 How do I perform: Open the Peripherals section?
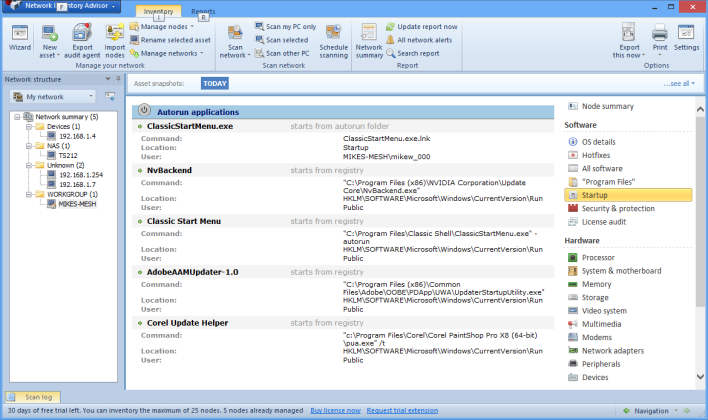pos(601,364)
